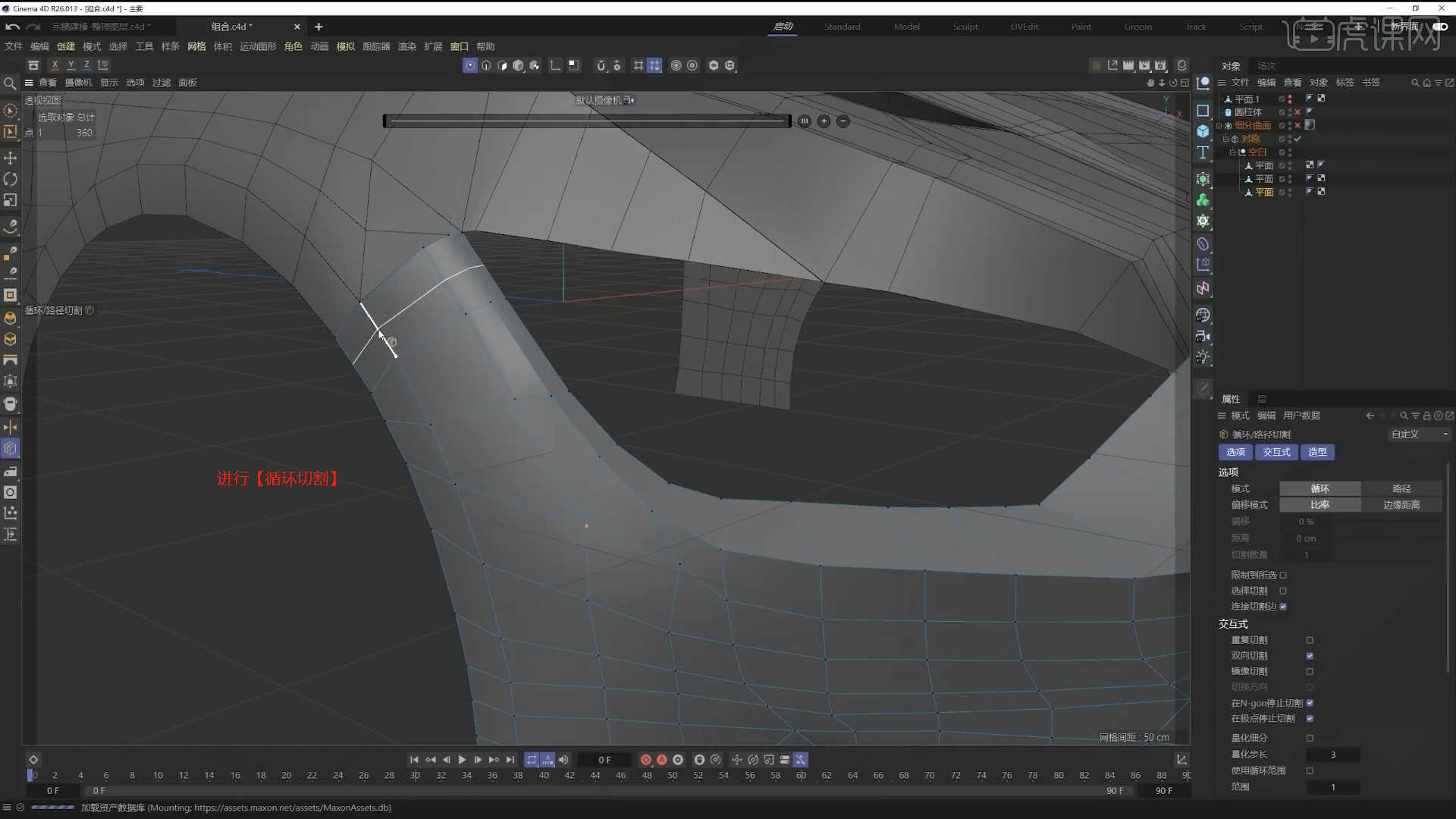Toggle the snap grid icon highlighted in toolbar
The height and width of the screenshot is (819, 1456).
[x=654, y=66]
